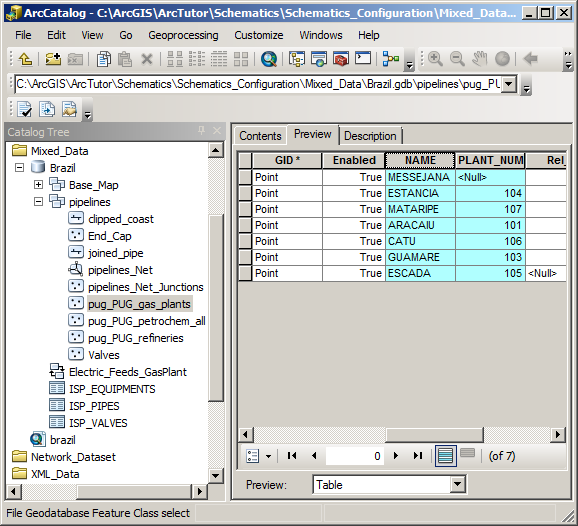The image size is (578, 526).
Task: Go to the previous record
Action: coord(314,456)
